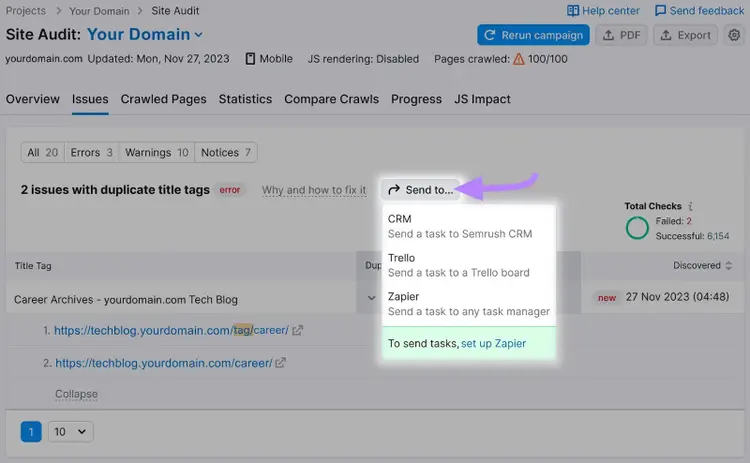This screenshot has width=750, height=463.
Task: Switch to the JS Impact tab
Action: pyautogui.click(x=482, y=99)
